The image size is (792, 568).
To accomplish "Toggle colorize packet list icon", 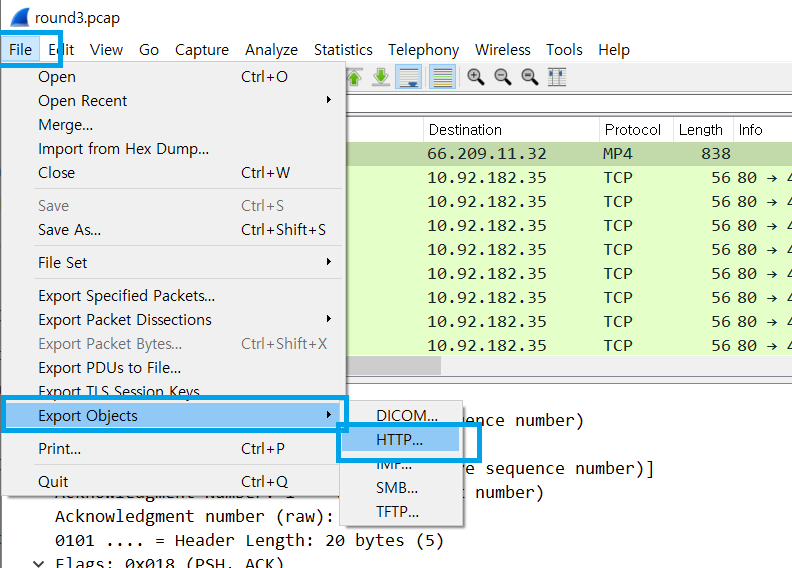I will click(442, 77).
